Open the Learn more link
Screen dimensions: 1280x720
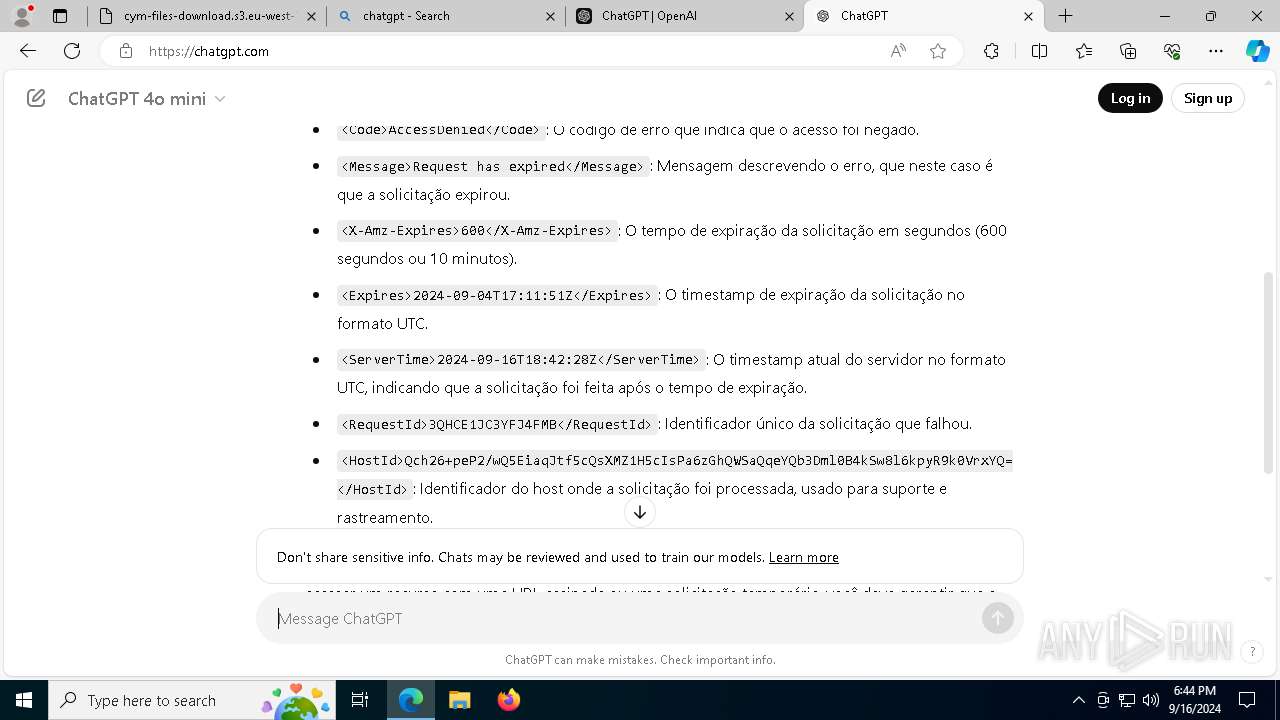coord(804,557)
